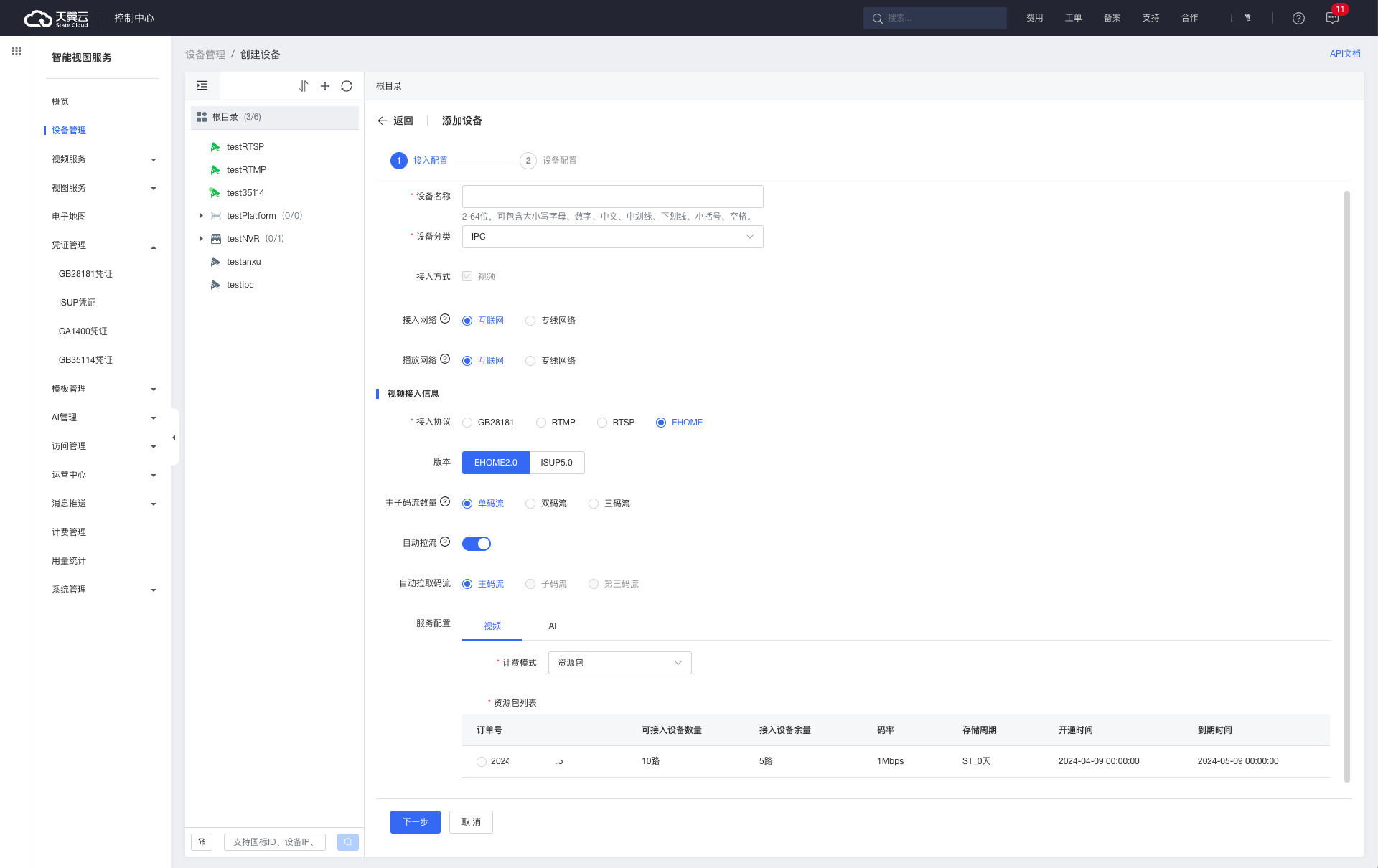Open help for stream count

click(445, 502)
